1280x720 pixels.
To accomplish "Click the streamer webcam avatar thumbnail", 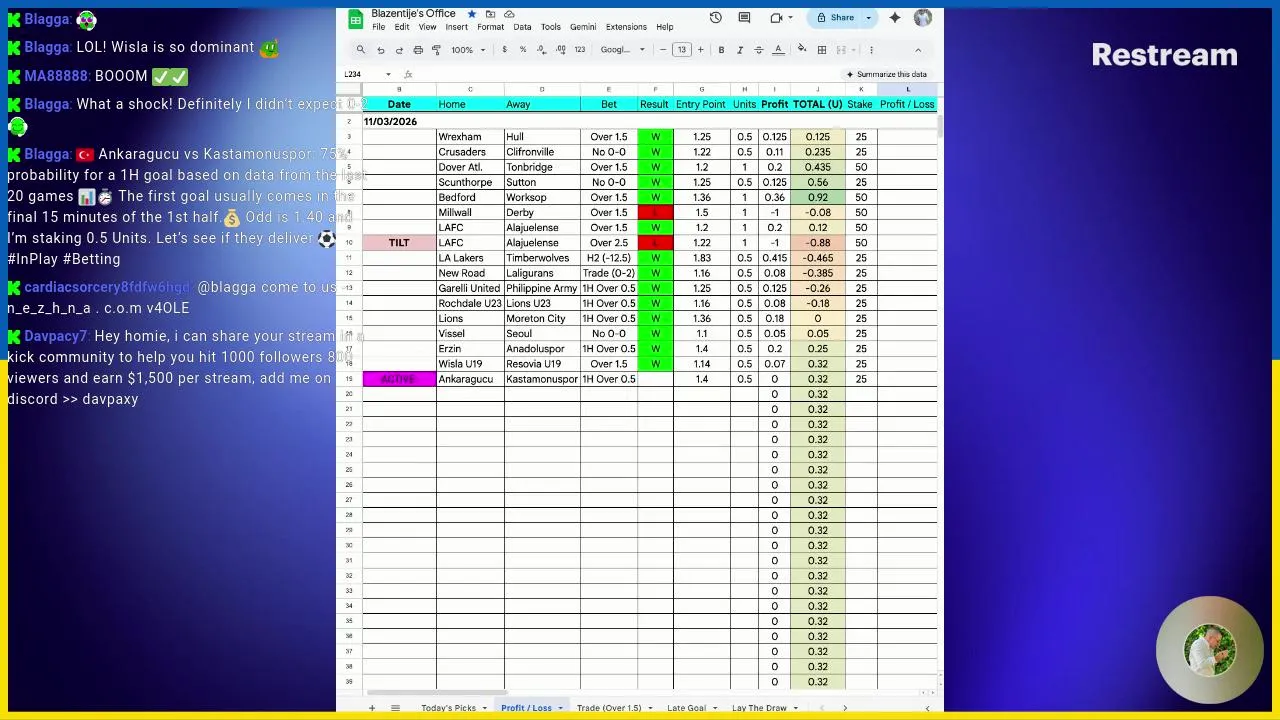I will (1210, 651).
